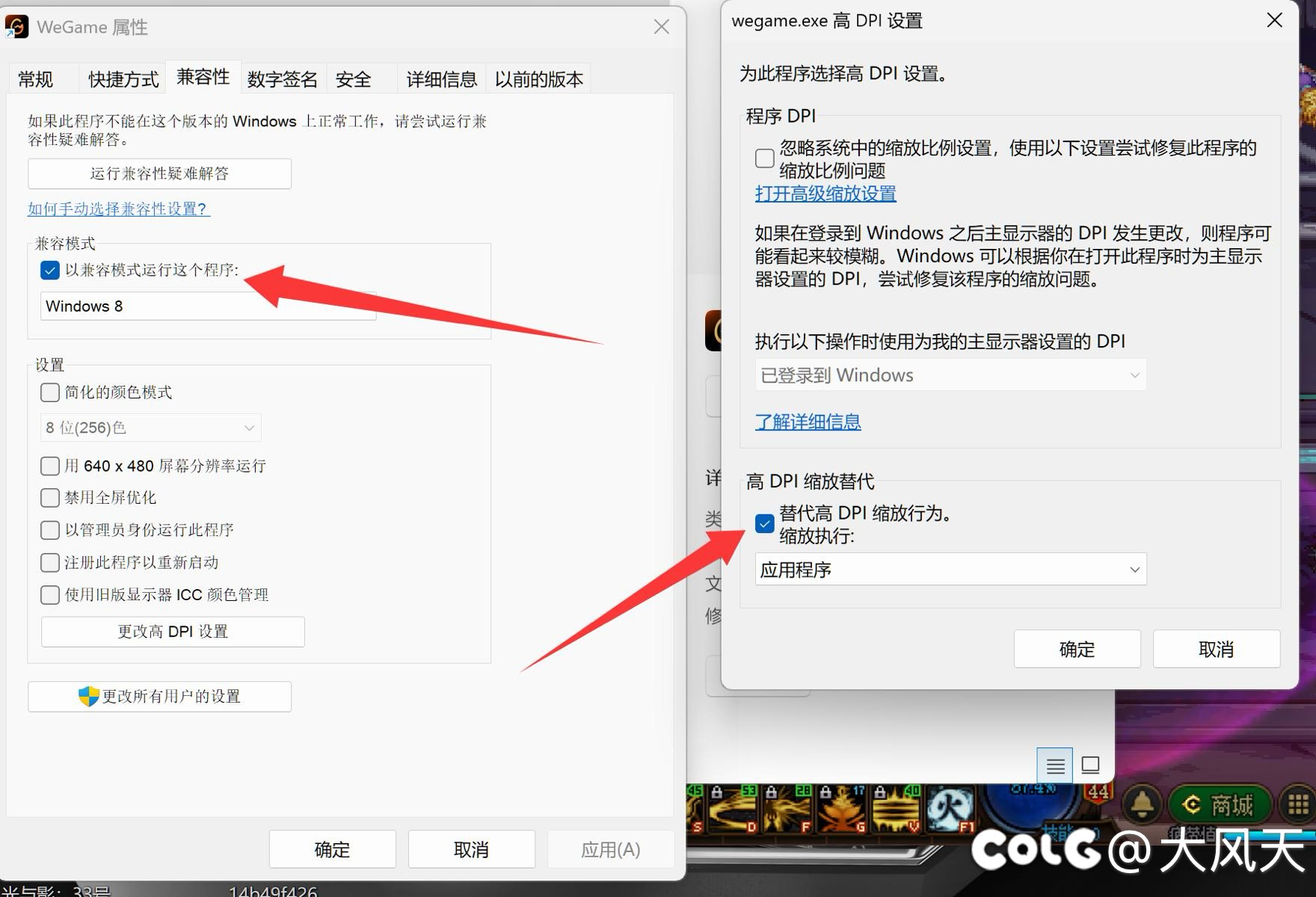Click the skill icon bound to key F

tap(787, 809)
